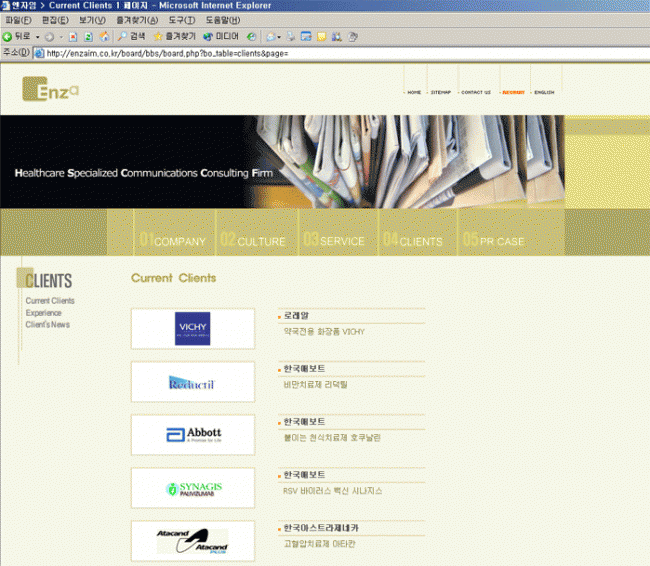
Task: Click the Enza site logo
Action: click(x=51, y=91)
